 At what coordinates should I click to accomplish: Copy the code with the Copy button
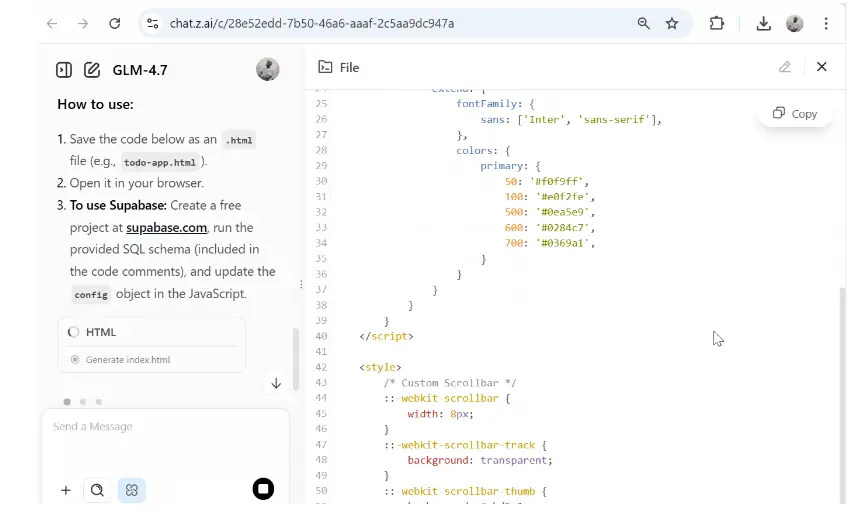795,114
